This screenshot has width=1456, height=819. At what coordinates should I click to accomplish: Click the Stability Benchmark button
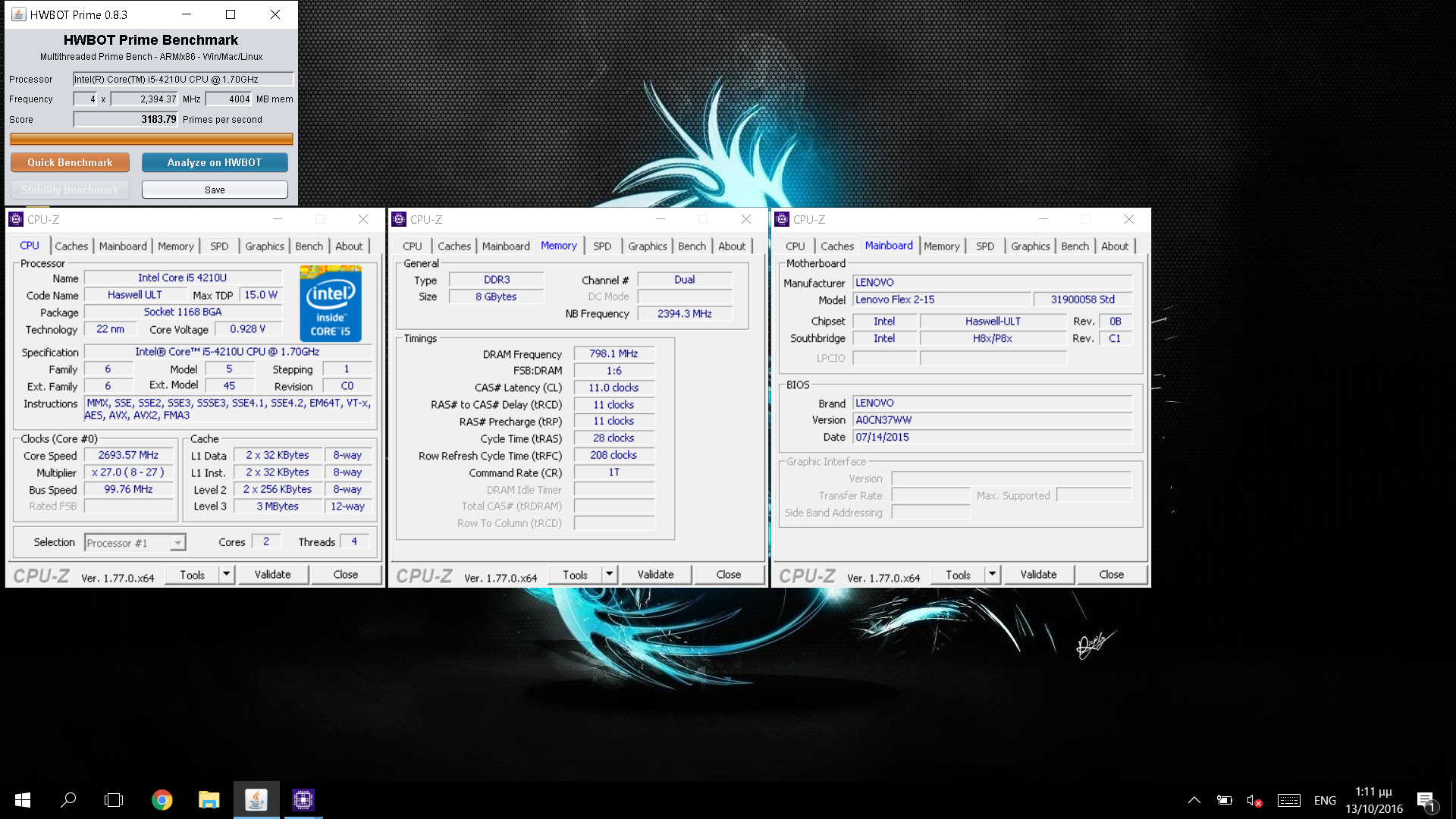click(70, 190)
